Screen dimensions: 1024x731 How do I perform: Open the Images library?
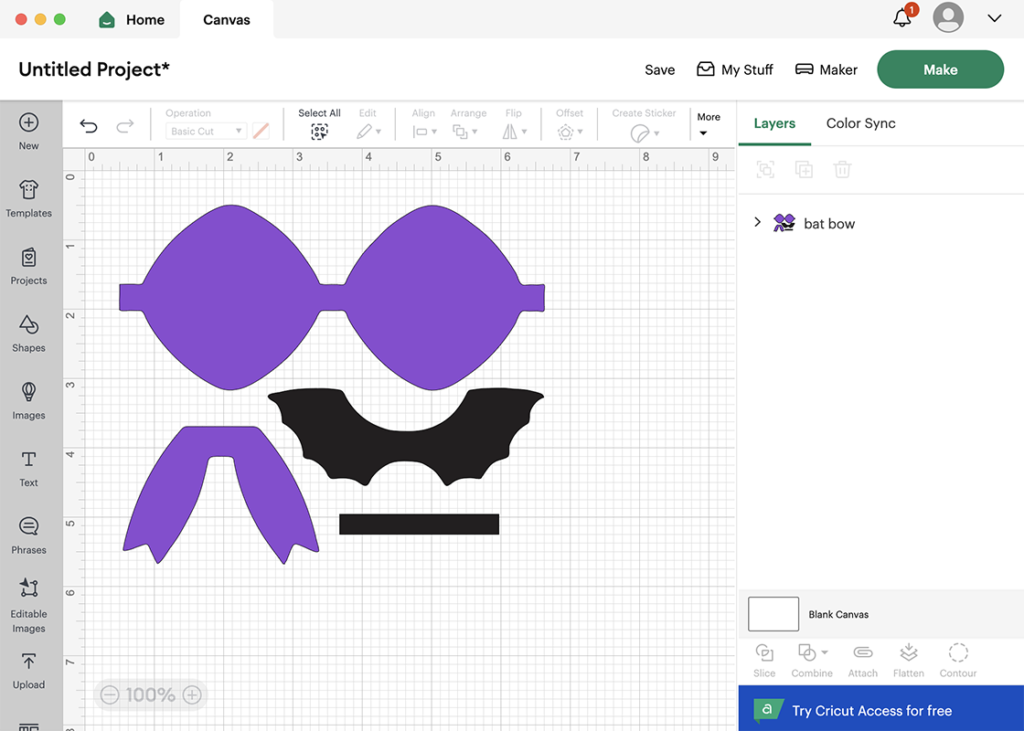pyautogui.click(x=29, y=400)
